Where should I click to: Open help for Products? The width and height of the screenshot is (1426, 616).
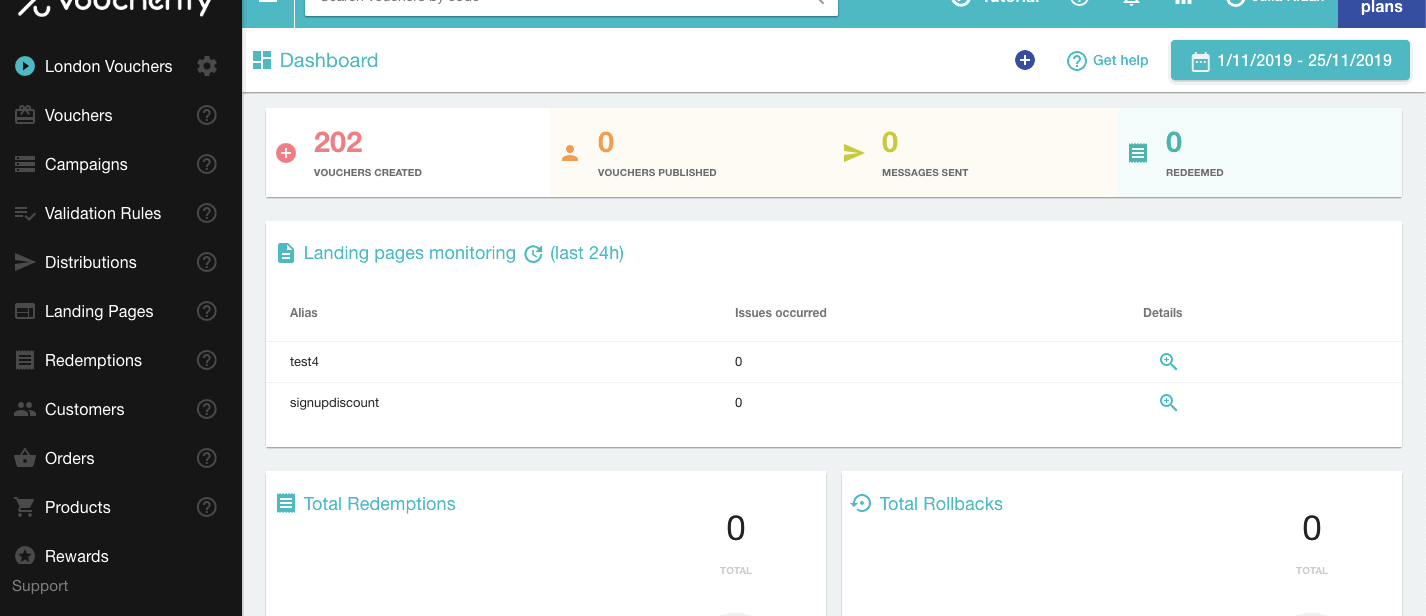(207, 507)
